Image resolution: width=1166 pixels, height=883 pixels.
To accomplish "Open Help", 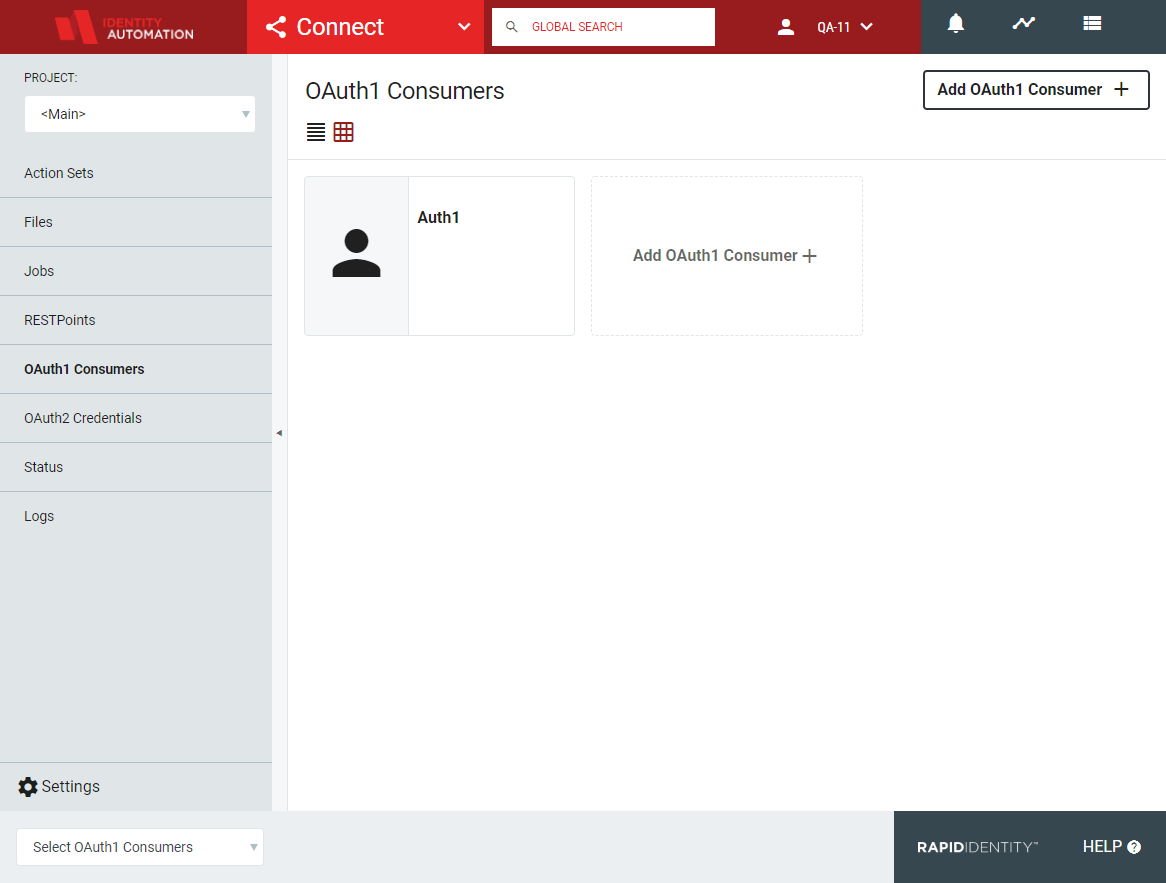I will click(x=1112, y=847).
